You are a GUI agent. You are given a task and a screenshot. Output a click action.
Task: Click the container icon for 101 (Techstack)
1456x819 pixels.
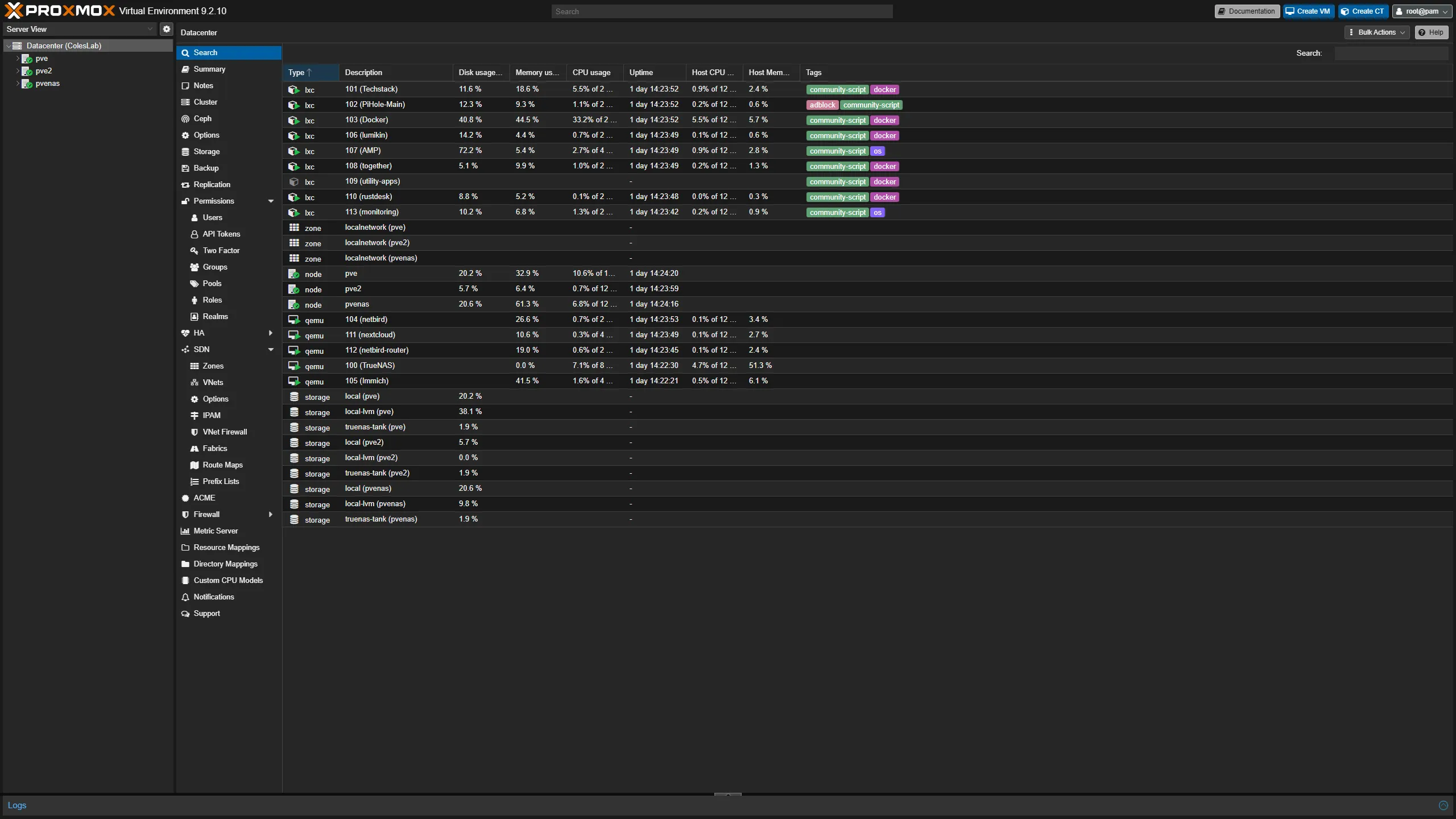coord(293,89)
